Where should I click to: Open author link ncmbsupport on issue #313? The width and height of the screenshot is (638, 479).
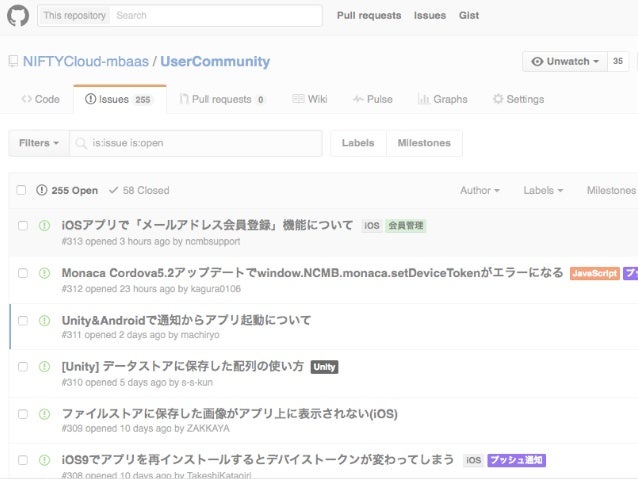[x=212, y=241]
